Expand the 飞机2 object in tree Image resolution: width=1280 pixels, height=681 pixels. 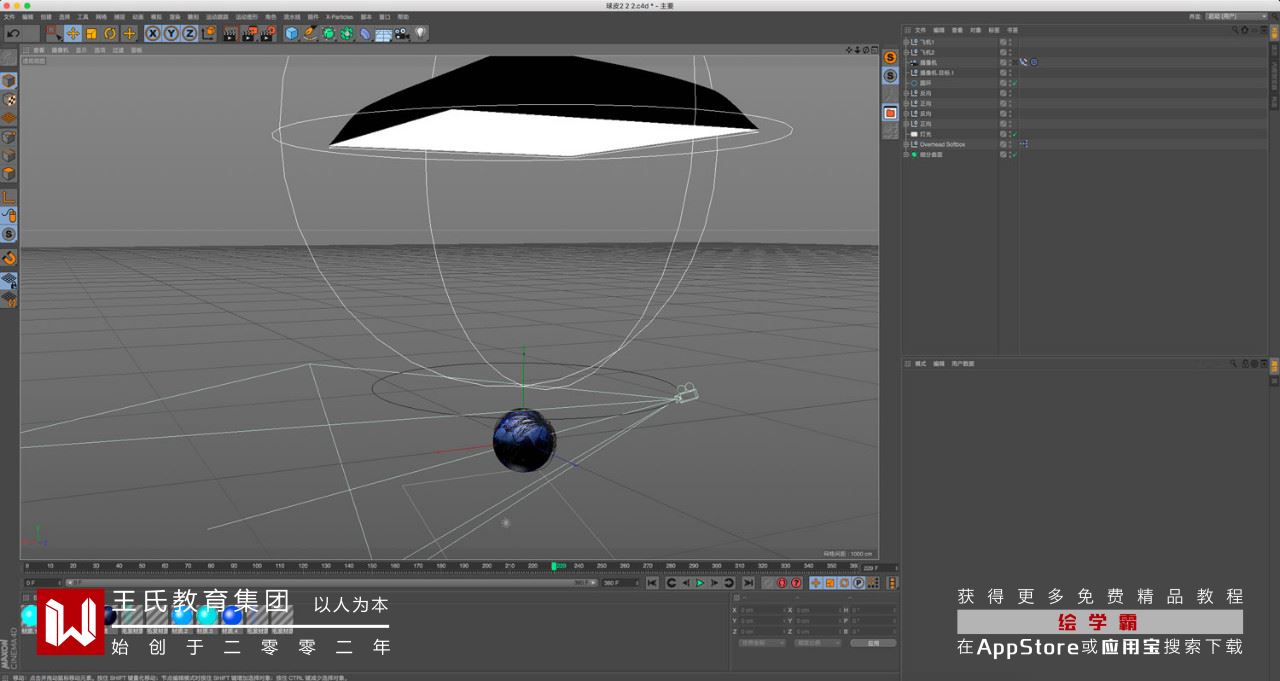tap(906, 52)
